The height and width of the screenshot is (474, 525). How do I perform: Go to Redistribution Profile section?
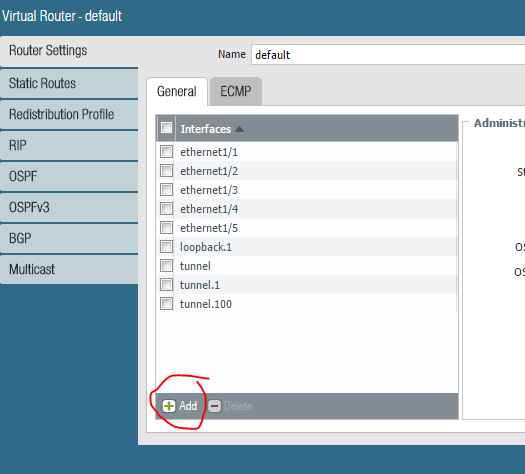pyautogui.click(x=69, y=114)
